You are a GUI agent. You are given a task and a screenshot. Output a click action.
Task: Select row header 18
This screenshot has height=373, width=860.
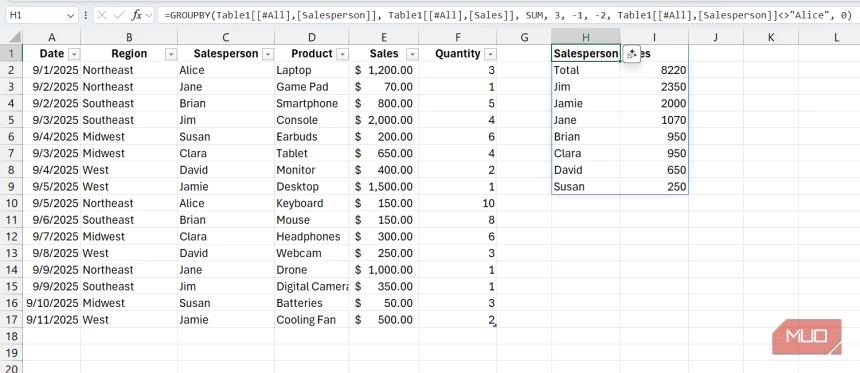click(12, 336)
